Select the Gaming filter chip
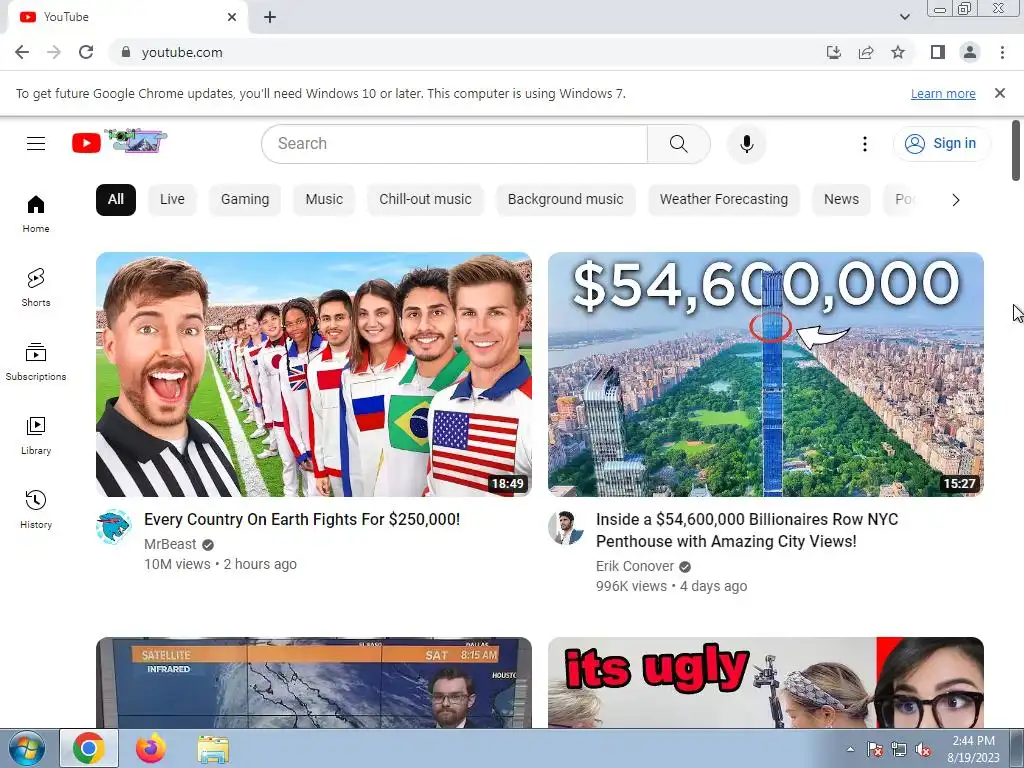Screen dimensions: 1024x768 click(x=245, y=200)
